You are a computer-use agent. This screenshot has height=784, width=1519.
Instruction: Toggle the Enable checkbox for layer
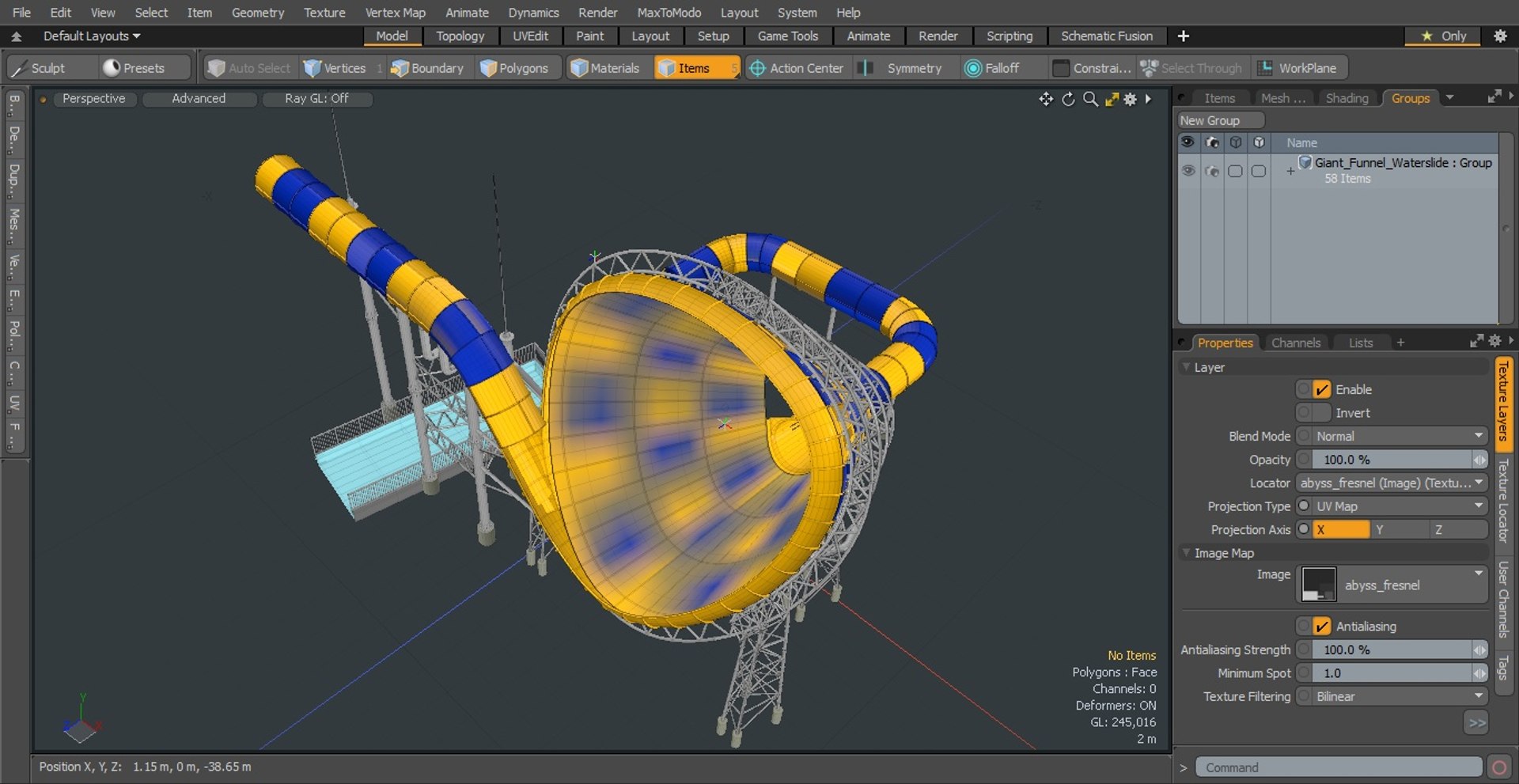click(1322, 389)
